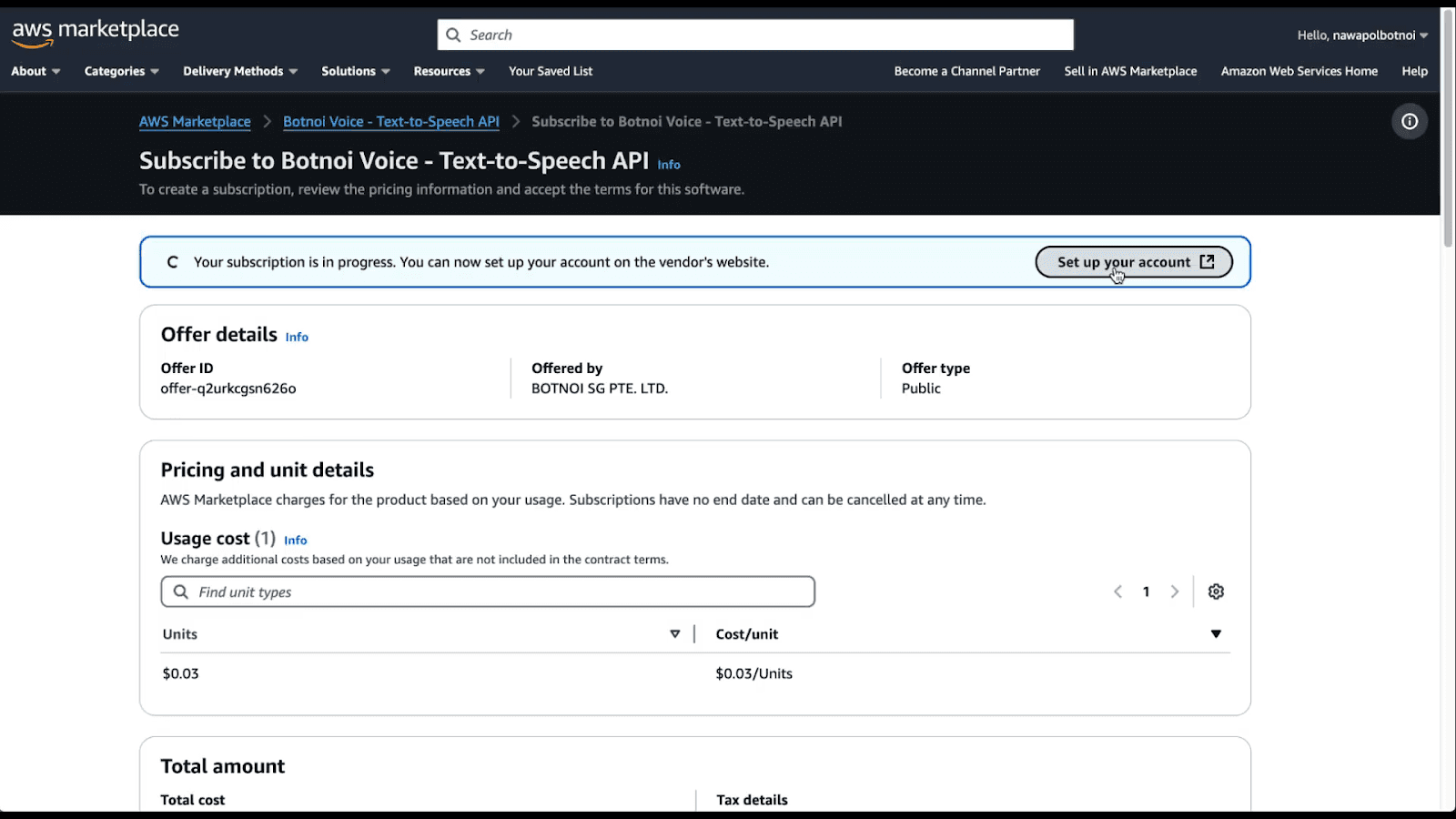Click the Cost/unit column header

pos(747,634)
